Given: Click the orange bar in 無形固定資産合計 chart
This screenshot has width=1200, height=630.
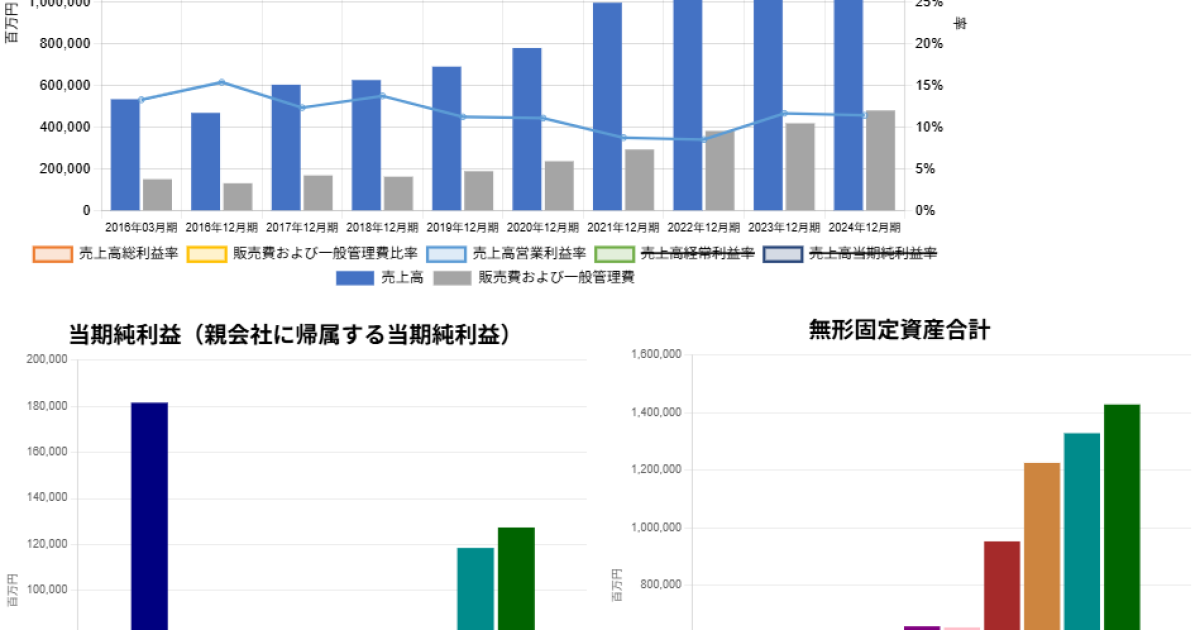Looking at the screenshot, I should pos(1042,545).
